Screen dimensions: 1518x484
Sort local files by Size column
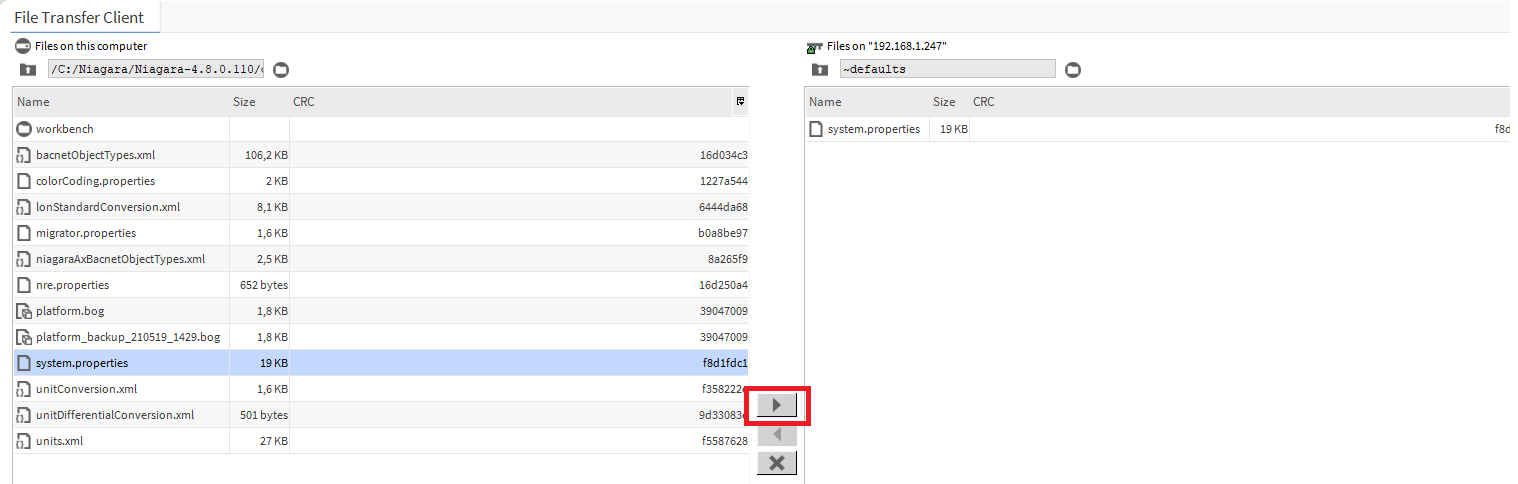258,102
